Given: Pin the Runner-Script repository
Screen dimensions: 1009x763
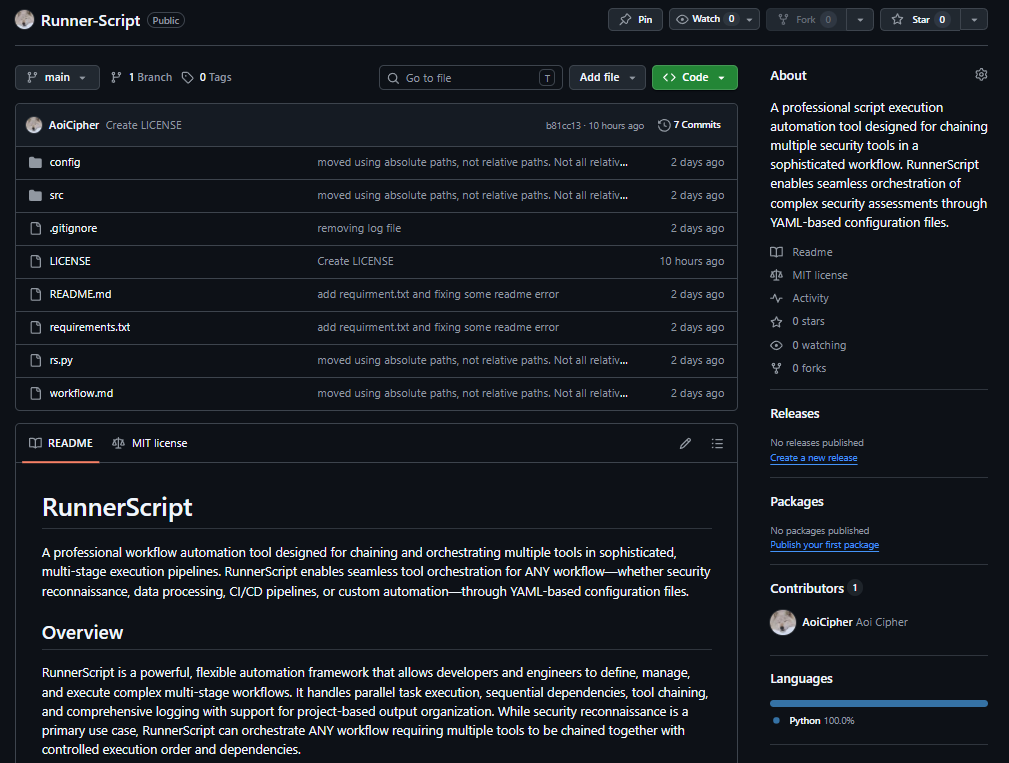Looking at the screenshot, I should coord(635,19).
